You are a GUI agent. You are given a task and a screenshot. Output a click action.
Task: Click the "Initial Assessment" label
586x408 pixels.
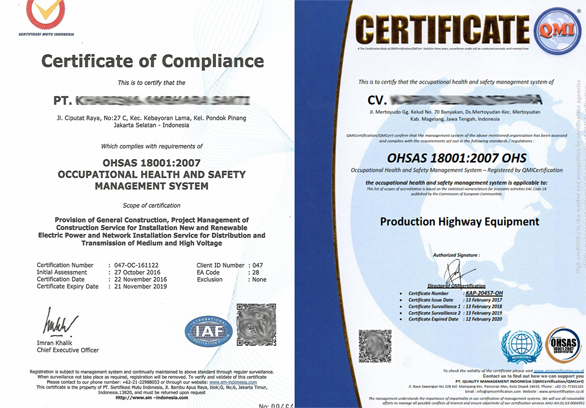[62, 272]
